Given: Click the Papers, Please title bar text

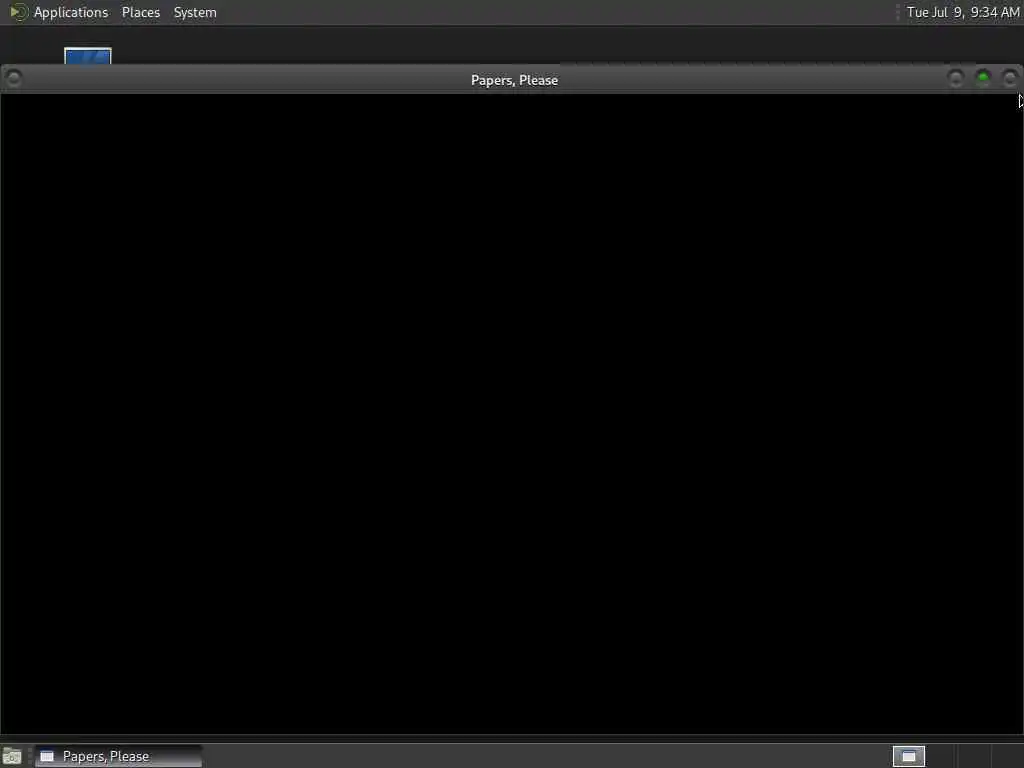Looking at the screenshot, I should click(x=515, y=80).
